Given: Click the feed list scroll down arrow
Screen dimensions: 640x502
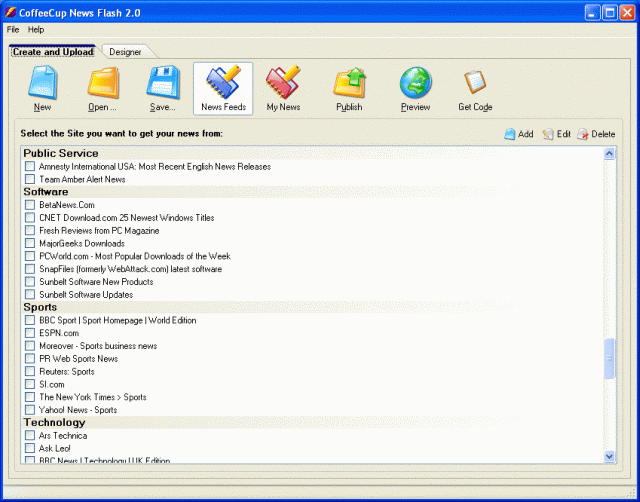Looking at the screenshot, I should coord(609,456).
